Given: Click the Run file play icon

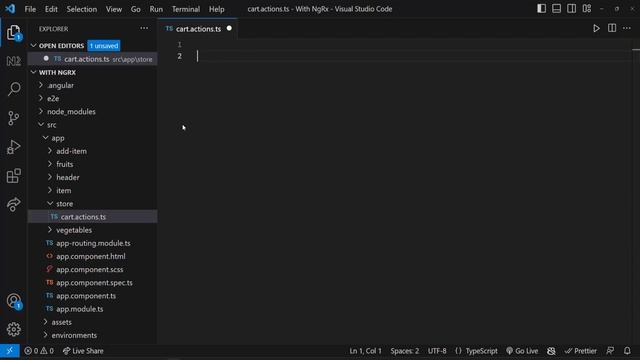Looking at the screenshot, I should pos(596,28).
